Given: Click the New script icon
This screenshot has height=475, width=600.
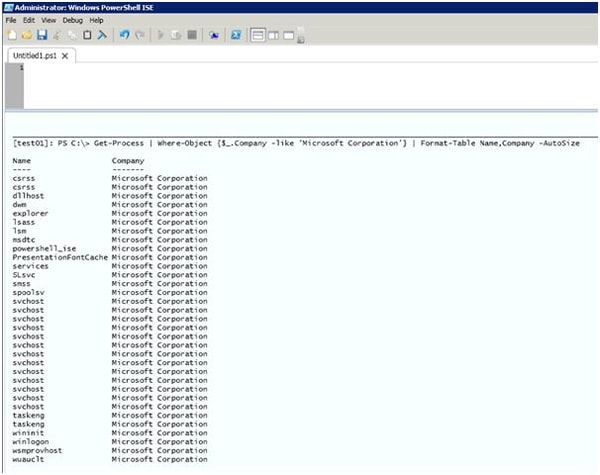Looking at the screenshot, I should point(12,35).
